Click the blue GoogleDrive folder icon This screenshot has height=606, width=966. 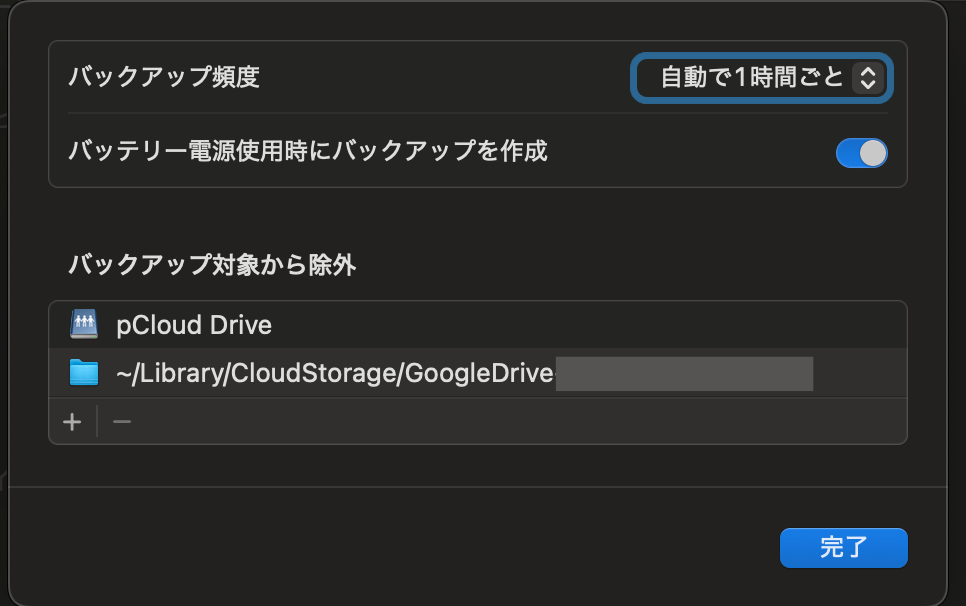(x=84, y=373)
